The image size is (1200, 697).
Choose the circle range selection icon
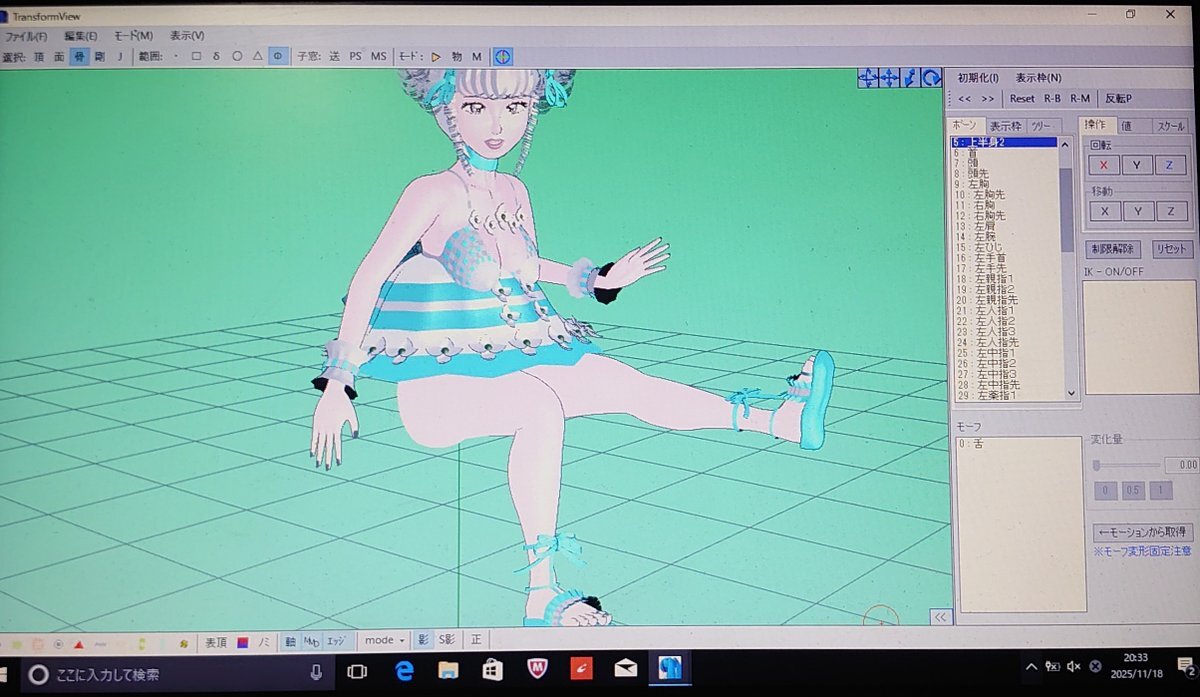click(x=237, y=56)
